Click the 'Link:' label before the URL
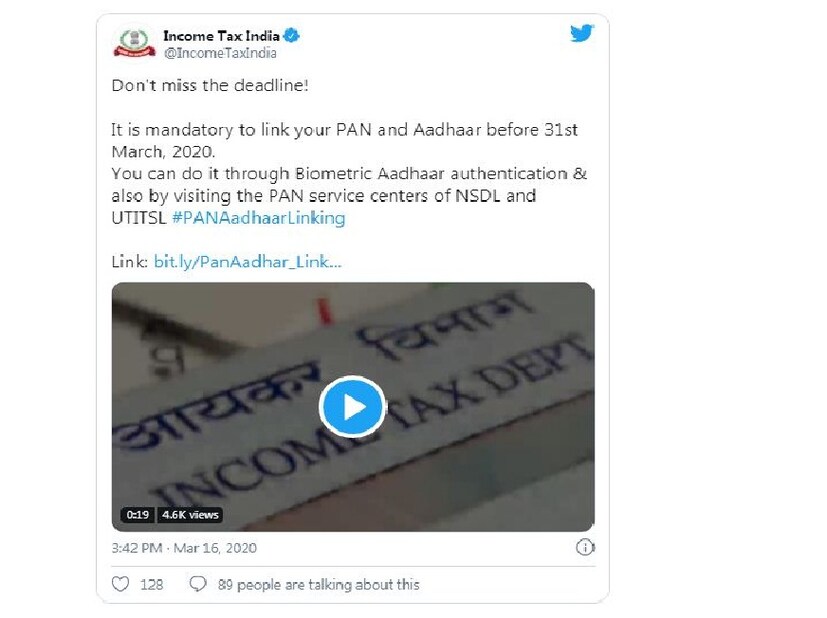The height and width of the screenshot is (618, 827). [x=130, y=262]
